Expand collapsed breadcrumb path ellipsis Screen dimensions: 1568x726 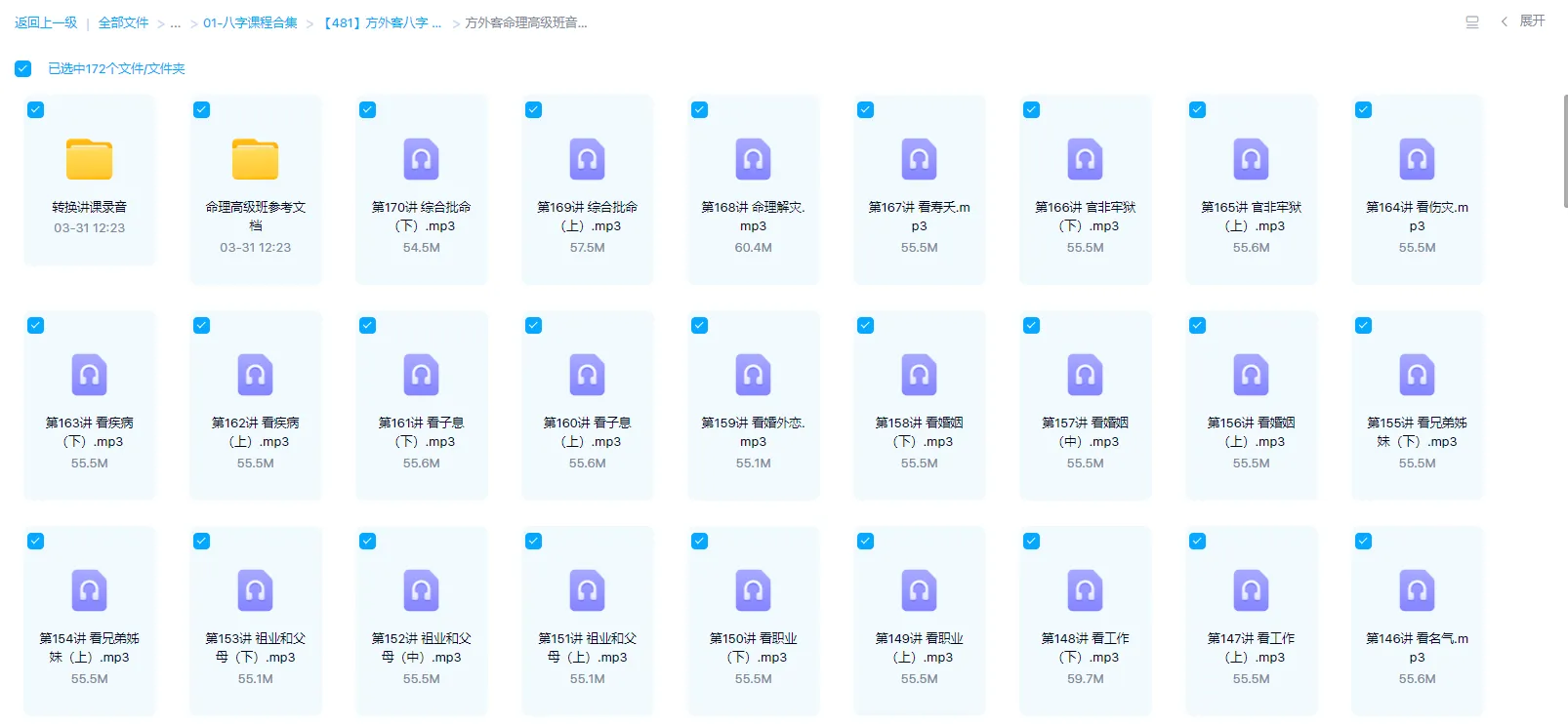pyautogui.click(x=176, y=22)
